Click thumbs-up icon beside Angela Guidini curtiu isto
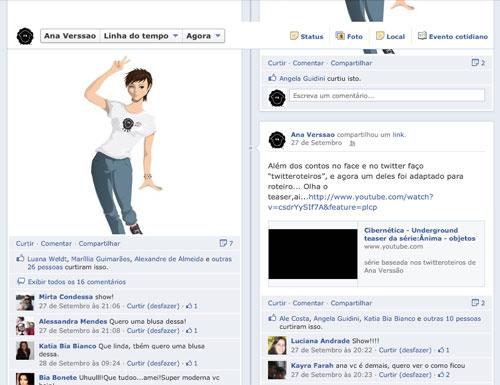This screenshot has width=500, height=385. pyautogui.click(x=272, y=78)
